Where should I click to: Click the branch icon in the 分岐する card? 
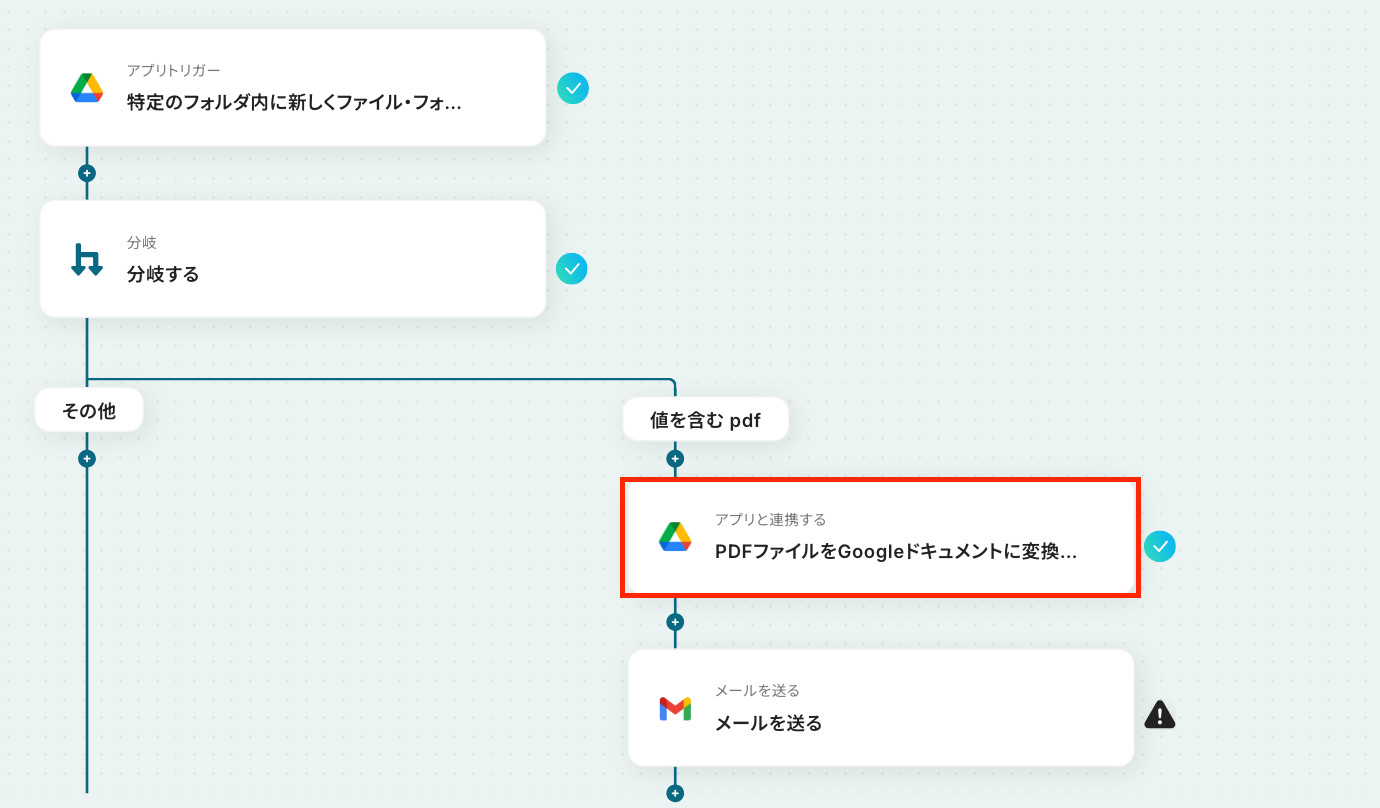[x=87, y=259]
